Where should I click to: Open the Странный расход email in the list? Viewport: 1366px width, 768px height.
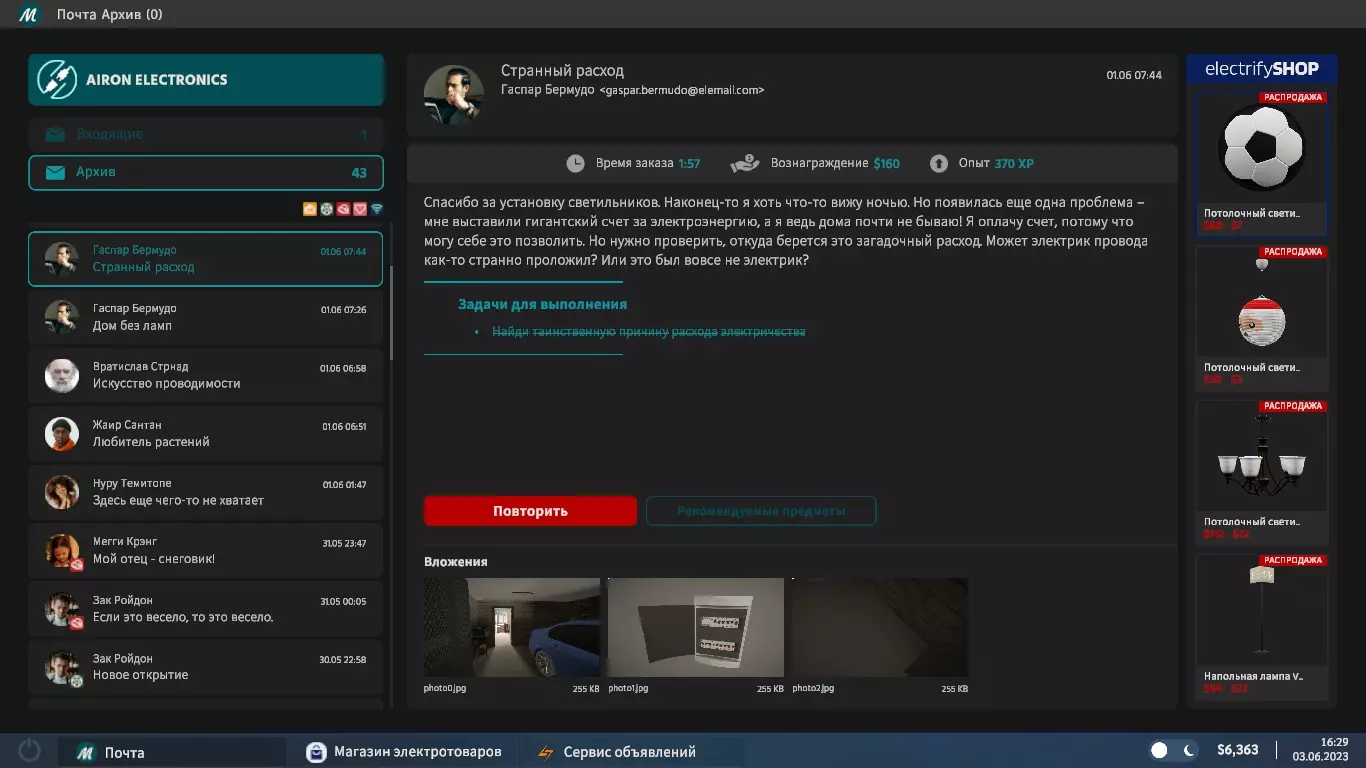(x=206, y=259)
